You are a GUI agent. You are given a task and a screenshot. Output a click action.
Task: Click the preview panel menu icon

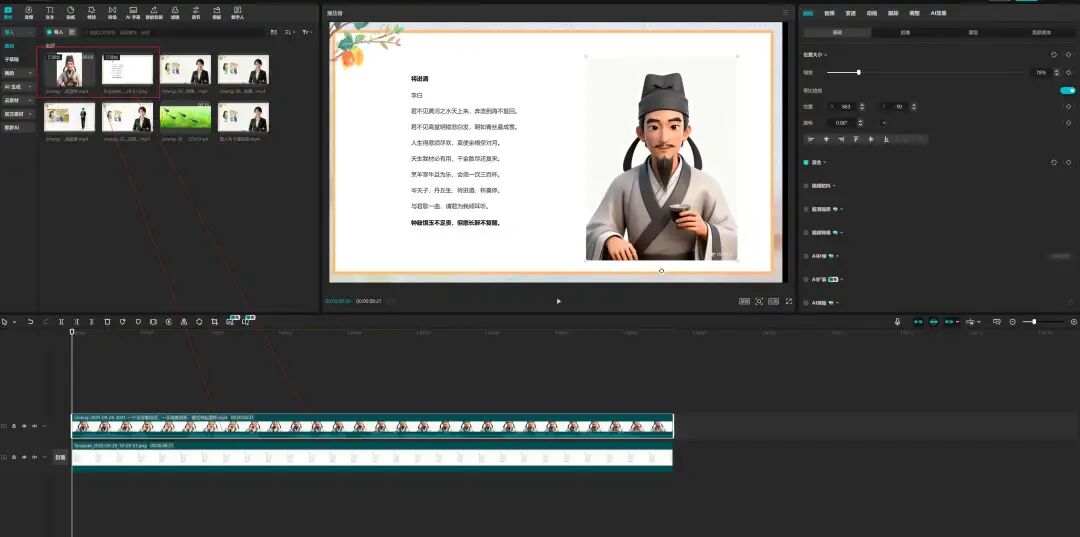tap(785, 12)
